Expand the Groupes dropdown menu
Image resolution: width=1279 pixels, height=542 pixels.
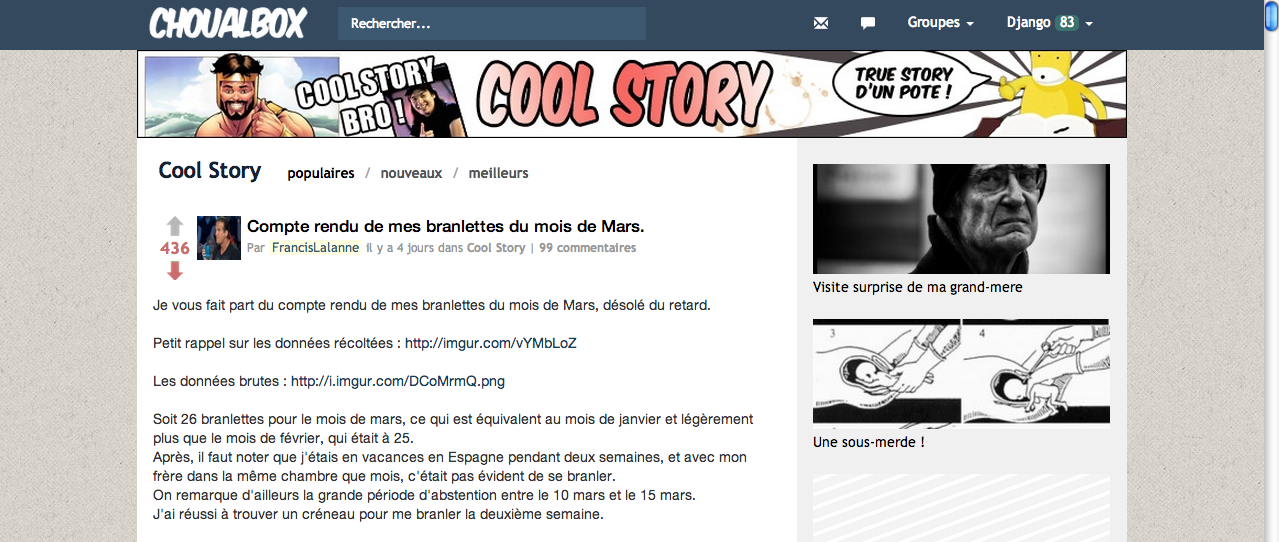click(940, 22)
